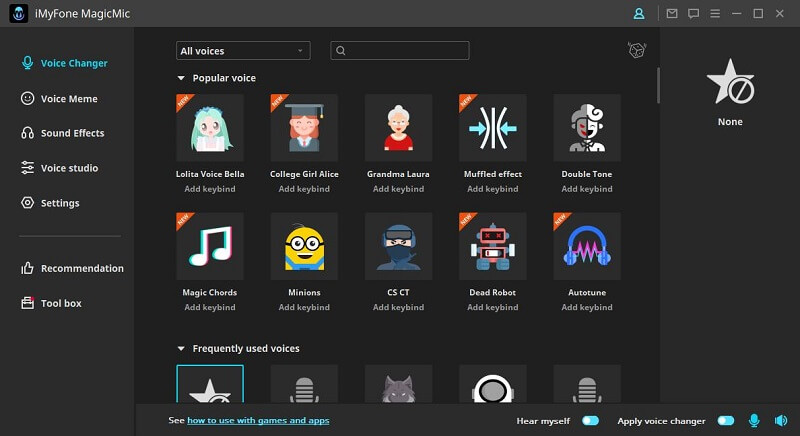Open the user account icon
This screenshot has width=800, height=436.
pos(639,14)
